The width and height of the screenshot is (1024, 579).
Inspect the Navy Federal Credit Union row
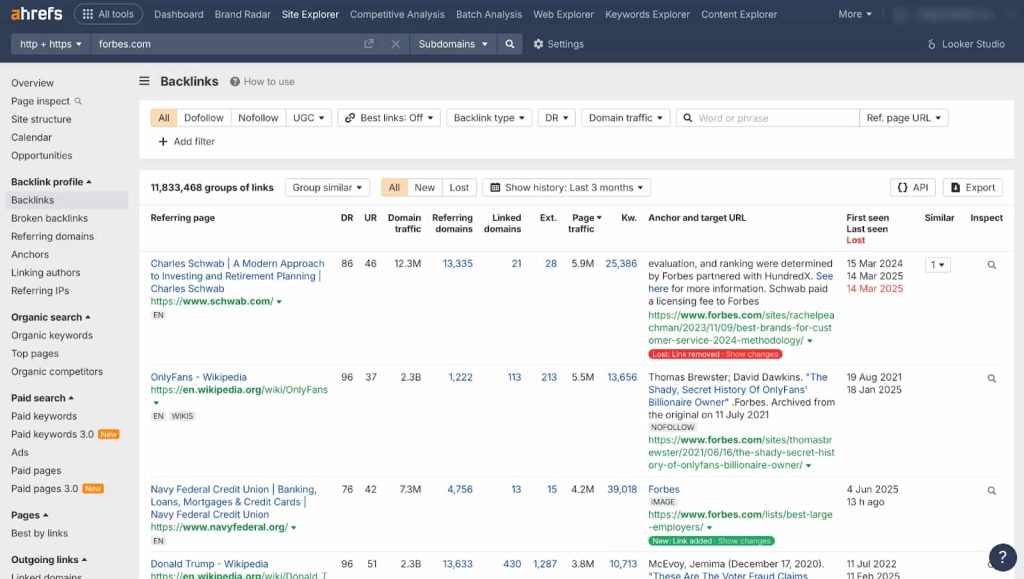(991, 491)
